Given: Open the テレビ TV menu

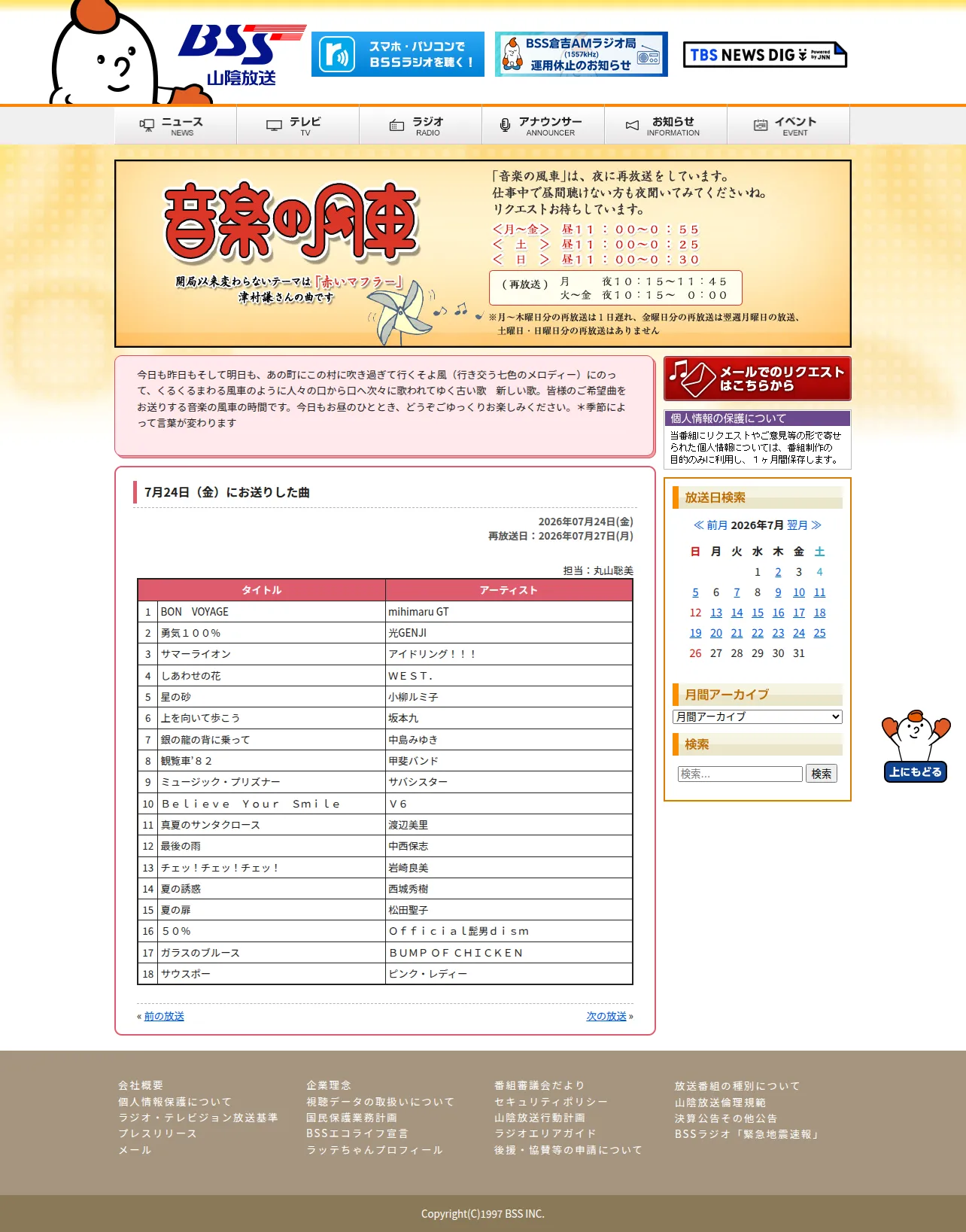Looking at the screenshot, I should click(298, 126).
